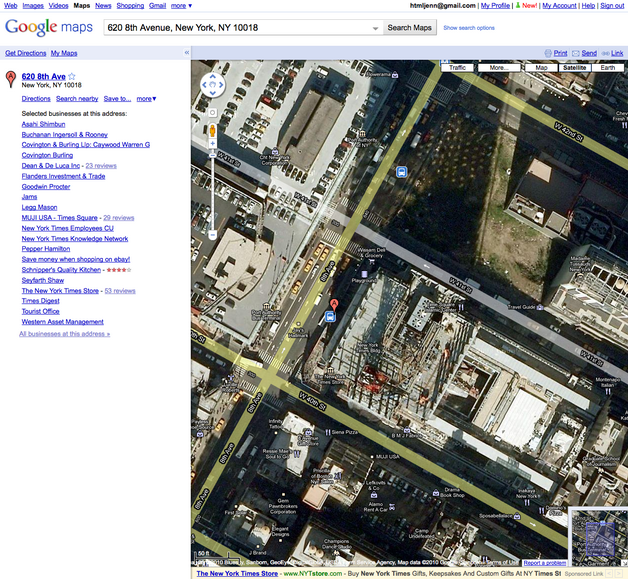Go to Gmail in top navigation
Screen dimensions: 628x579
[x=157, y=6]
